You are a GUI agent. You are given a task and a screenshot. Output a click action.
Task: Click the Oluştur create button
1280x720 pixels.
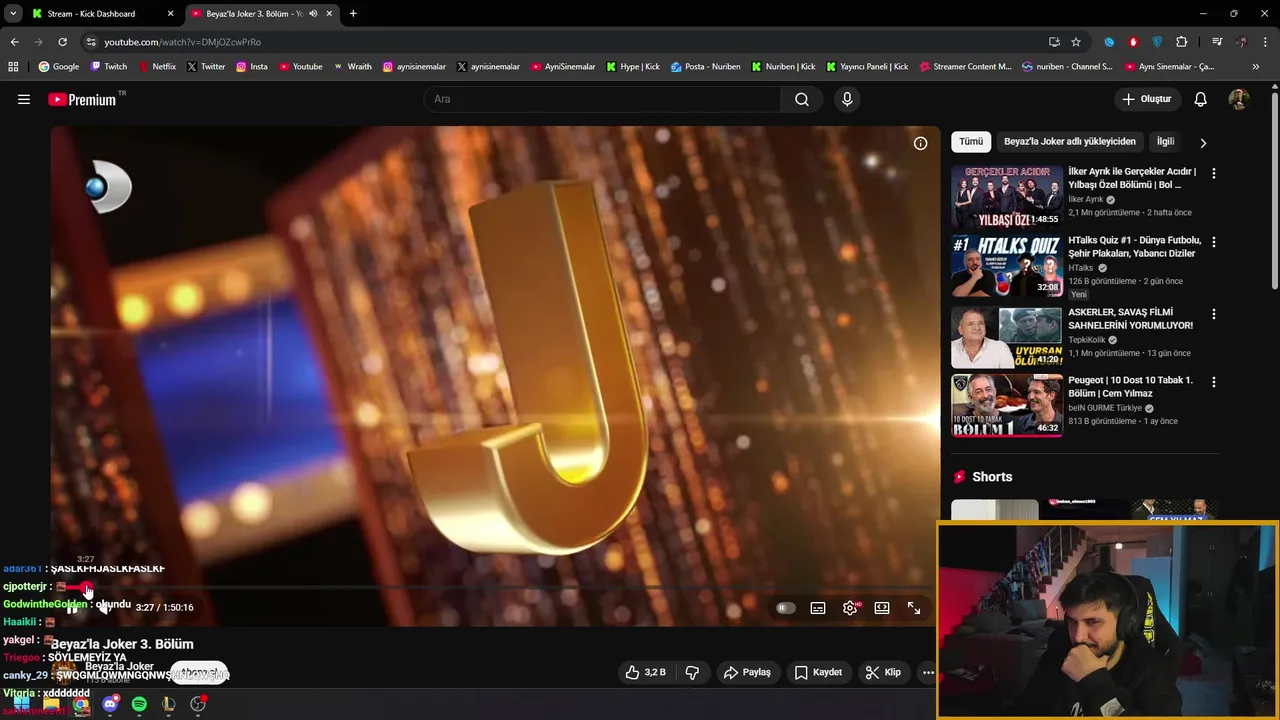[x=1147, y=99]
